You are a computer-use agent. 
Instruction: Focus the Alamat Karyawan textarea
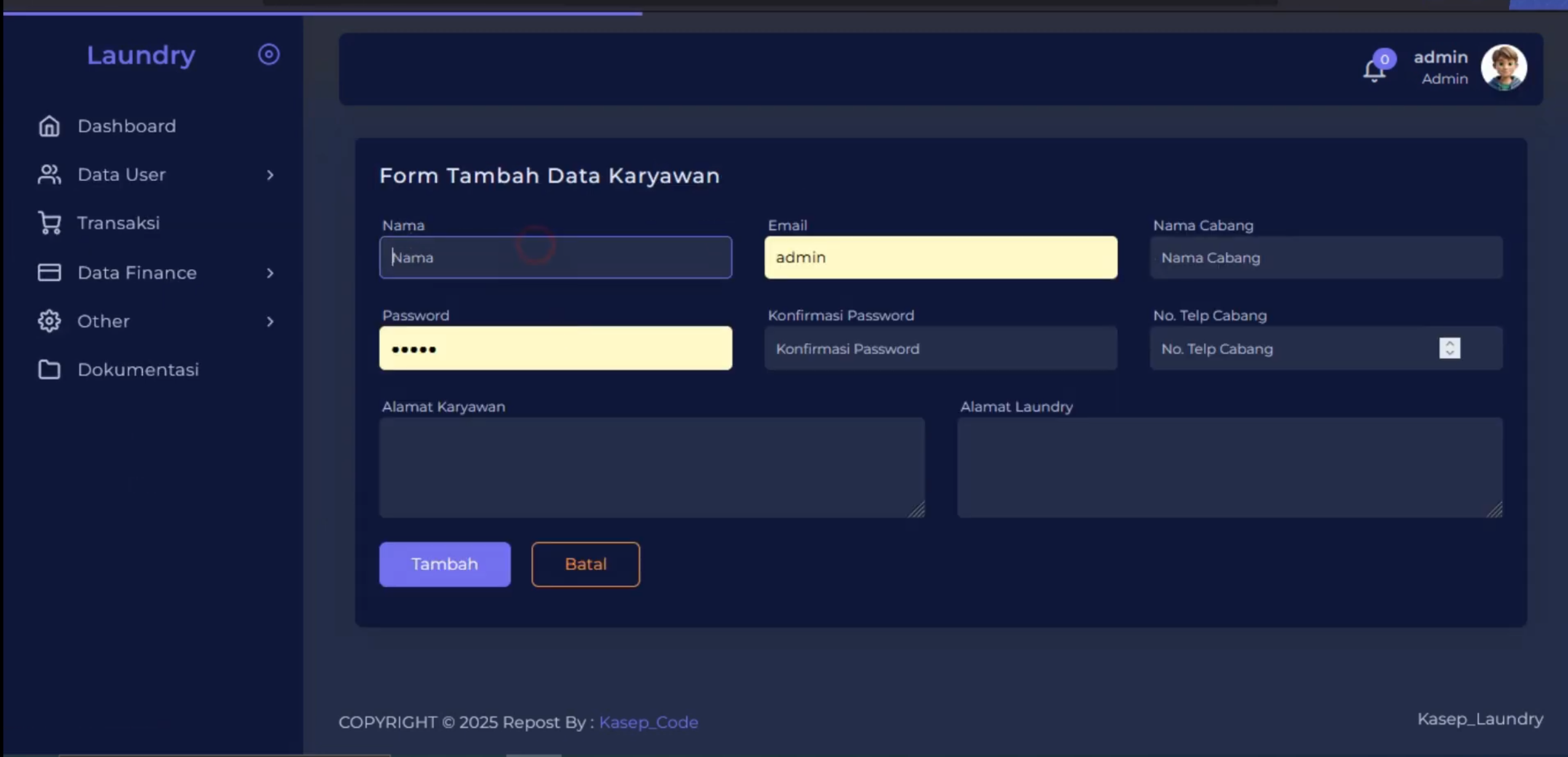pos(652,467)
